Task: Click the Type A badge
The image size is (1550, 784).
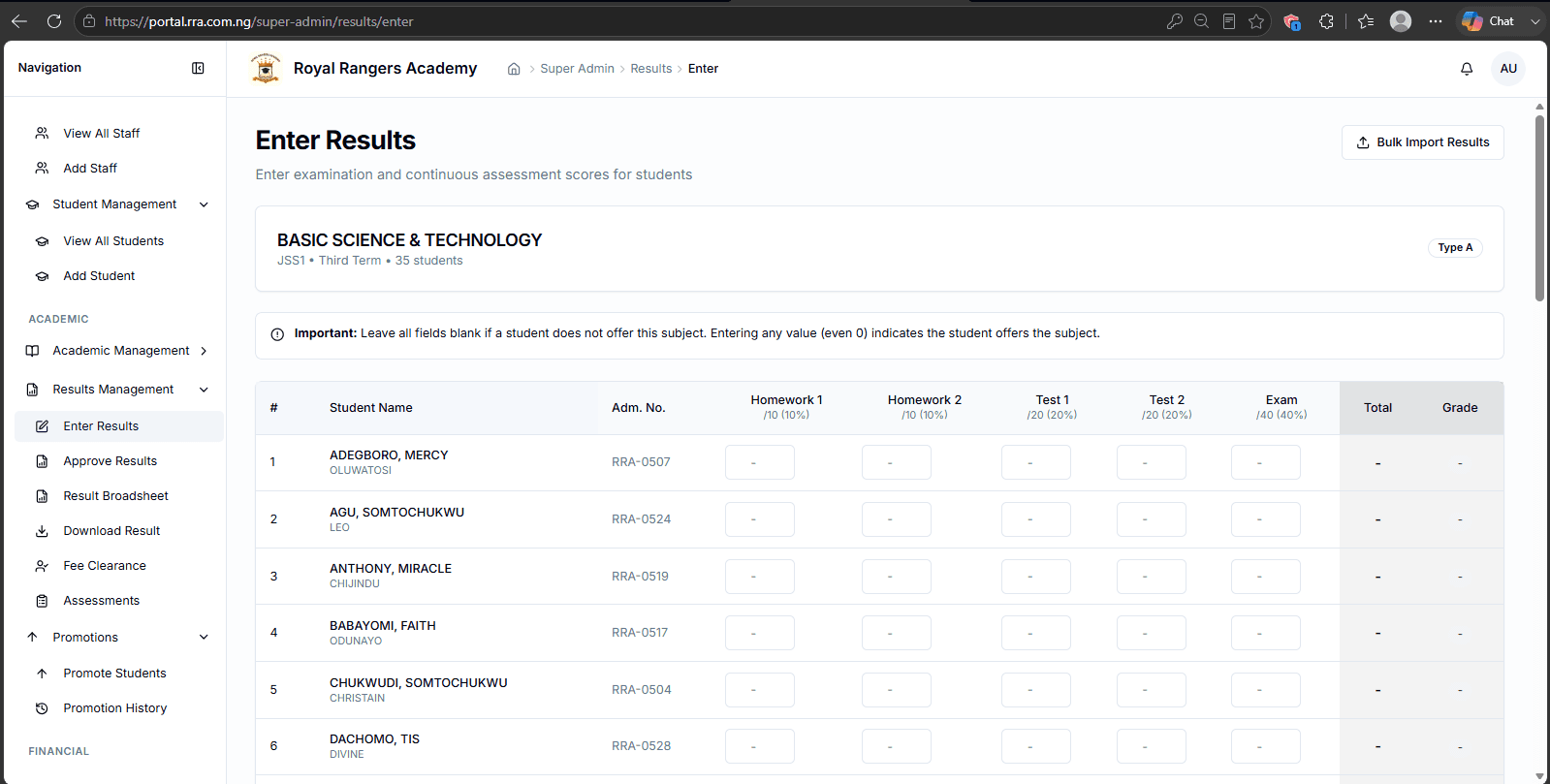Action: tap(1455, 248)
